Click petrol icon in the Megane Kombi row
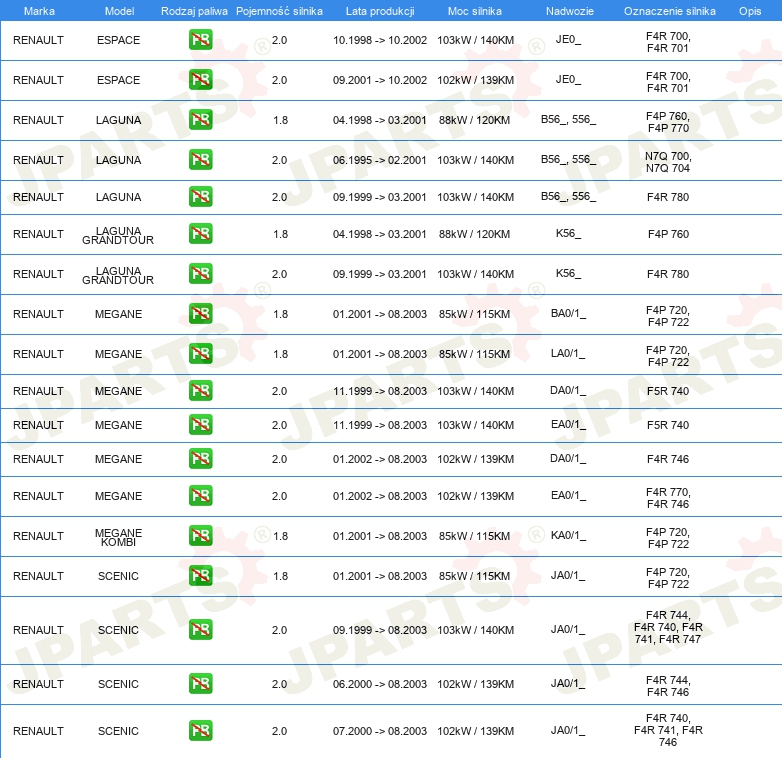782x758 pixels. pyautogui.click(x=200, y=536)
